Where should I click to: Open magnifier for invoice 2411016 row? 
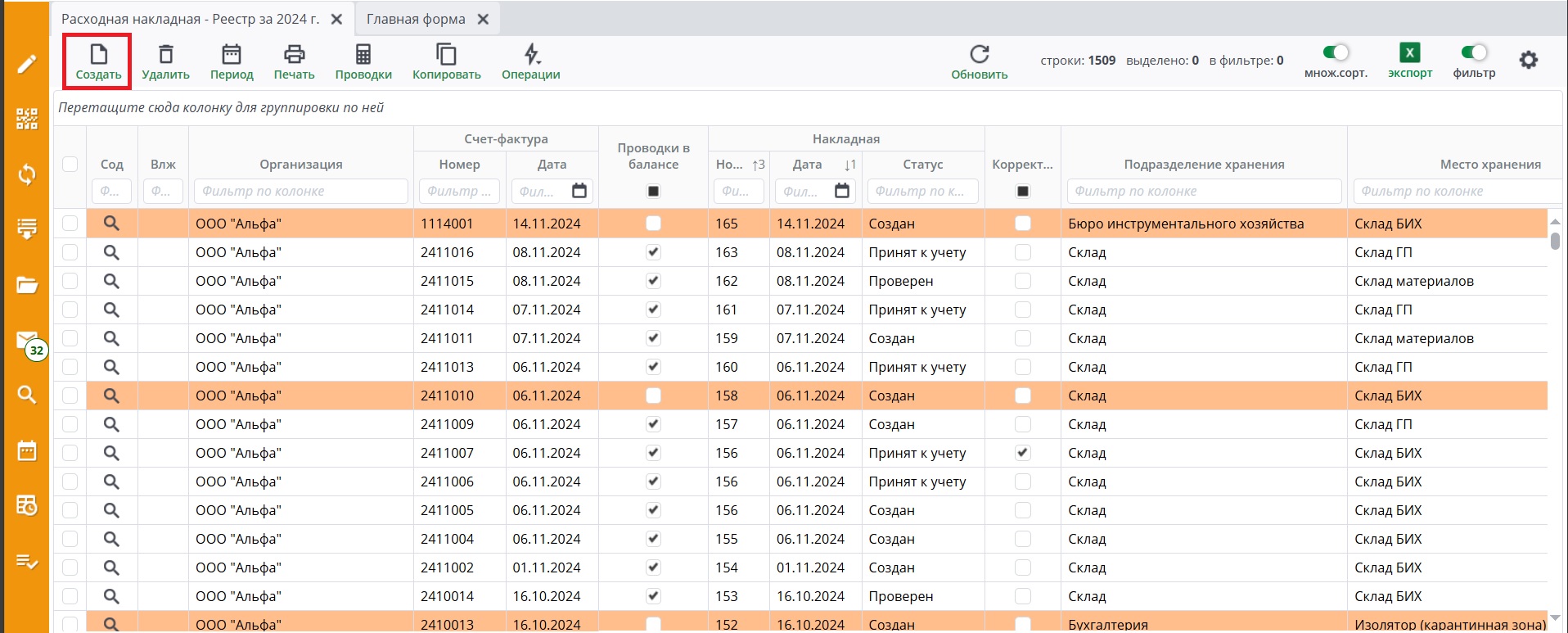pyautogui.click(x=111, y=252)
